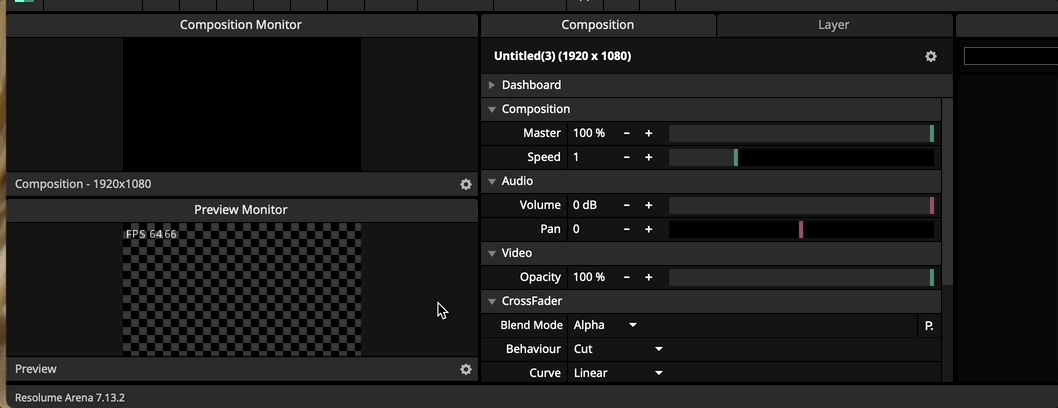Increase Opacity using the plus button
1058x408 pixels.
point(648,277)
